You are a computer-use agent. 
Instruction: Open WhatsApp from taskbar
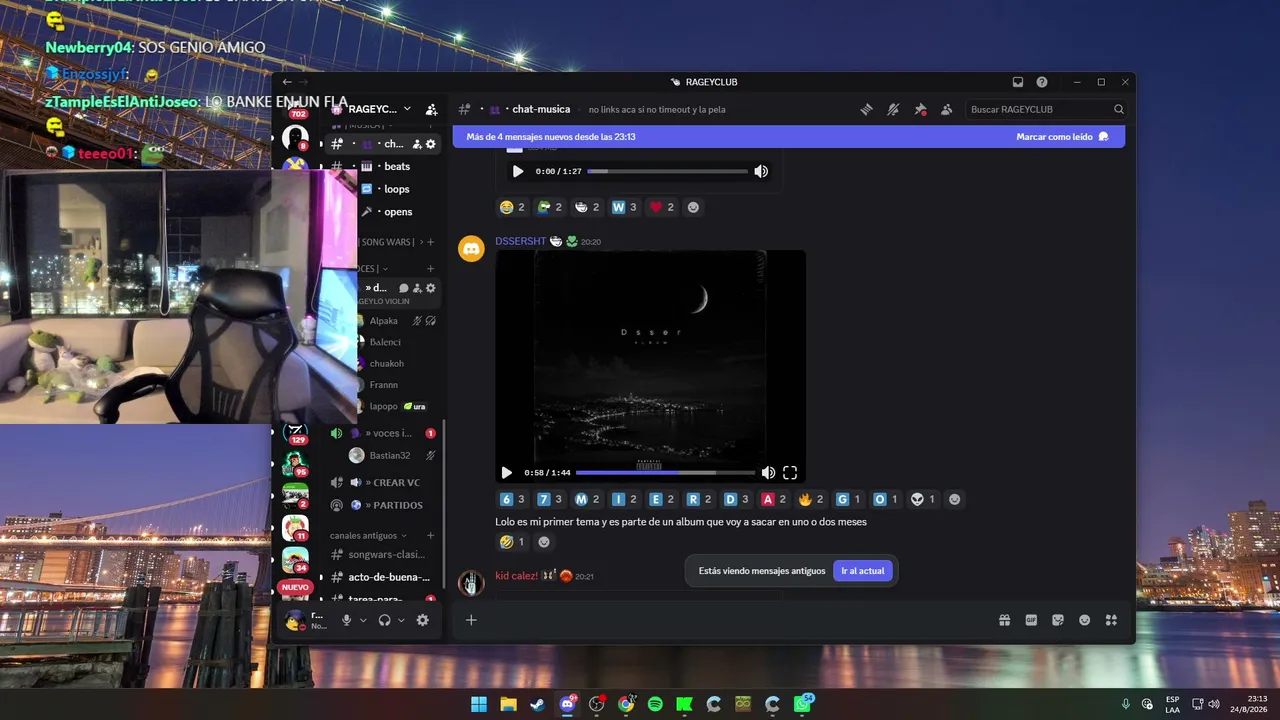pos(802,704)
